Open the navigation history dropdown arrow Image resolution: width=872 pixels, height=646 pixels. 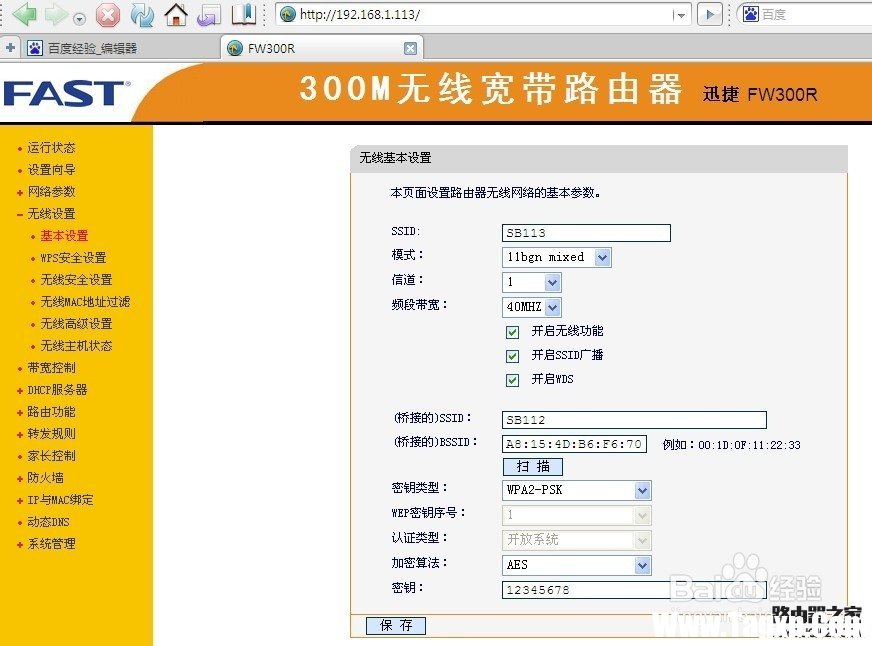click(80, 19)
